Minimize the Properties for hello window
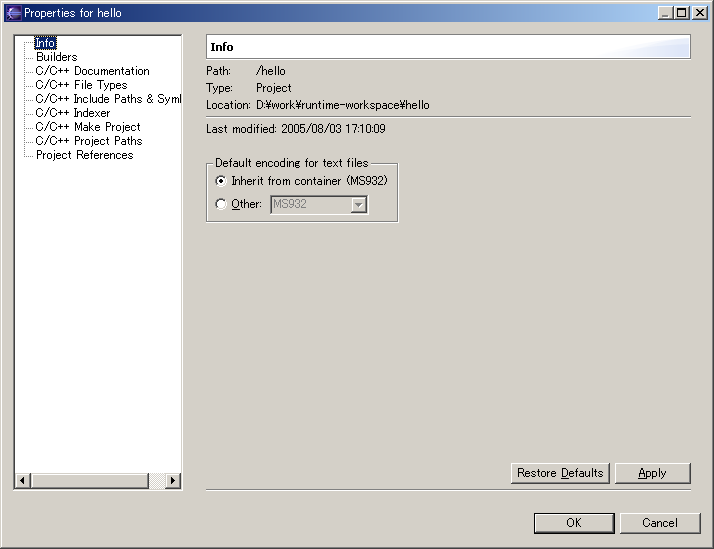This screenshot has height=549, width=714. [665, 13]
